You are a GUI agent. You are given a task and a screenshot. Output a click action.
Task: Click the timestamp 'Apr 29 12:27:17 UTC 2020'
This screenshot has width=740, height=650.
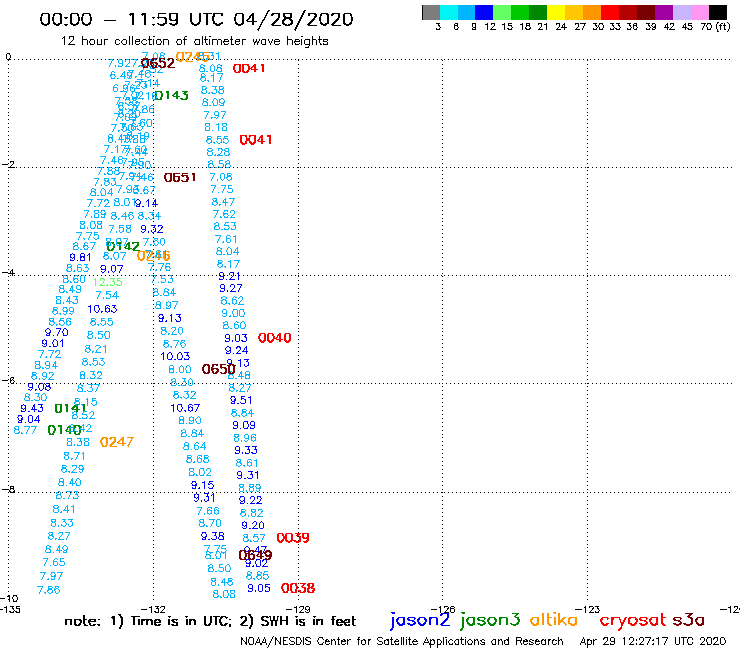tap(653, 642)
